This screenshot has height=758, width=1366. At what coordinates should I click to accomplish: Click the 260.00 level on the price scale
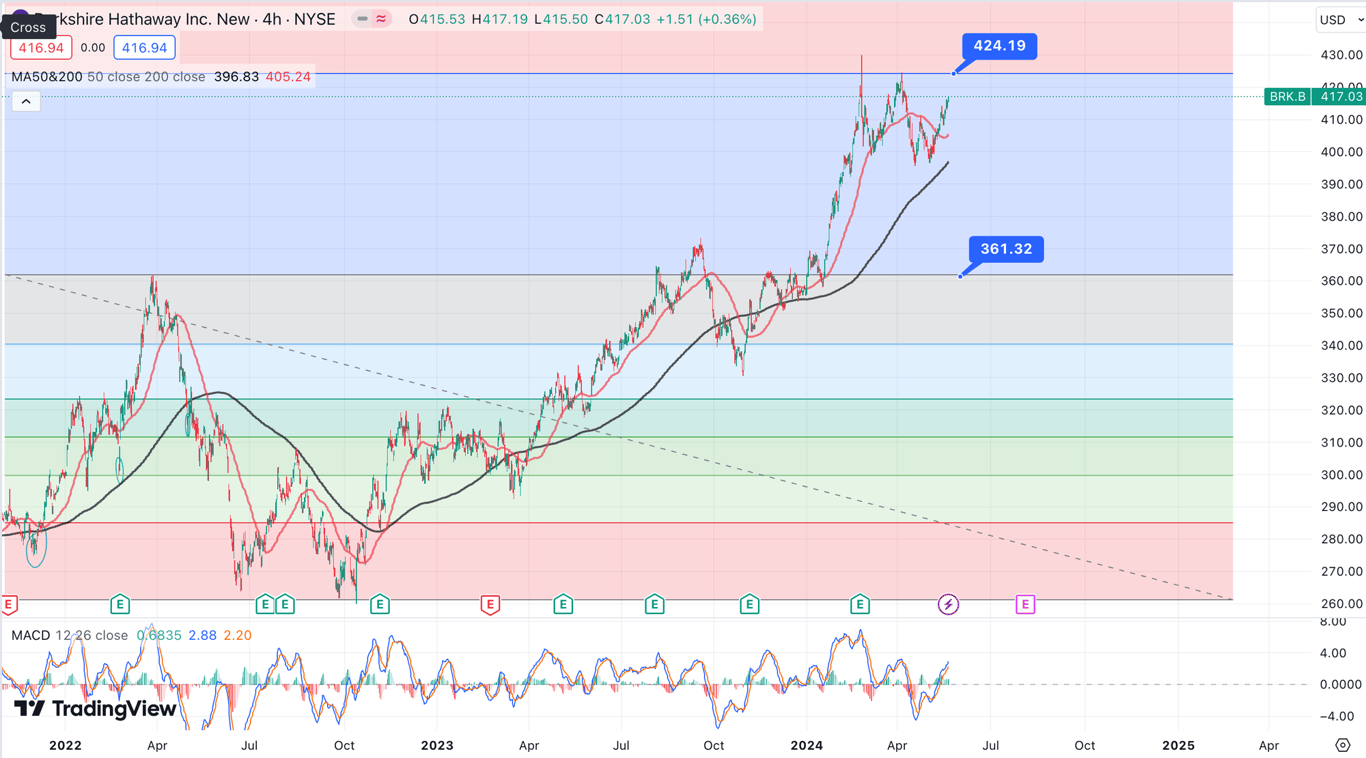[1341, 604]
